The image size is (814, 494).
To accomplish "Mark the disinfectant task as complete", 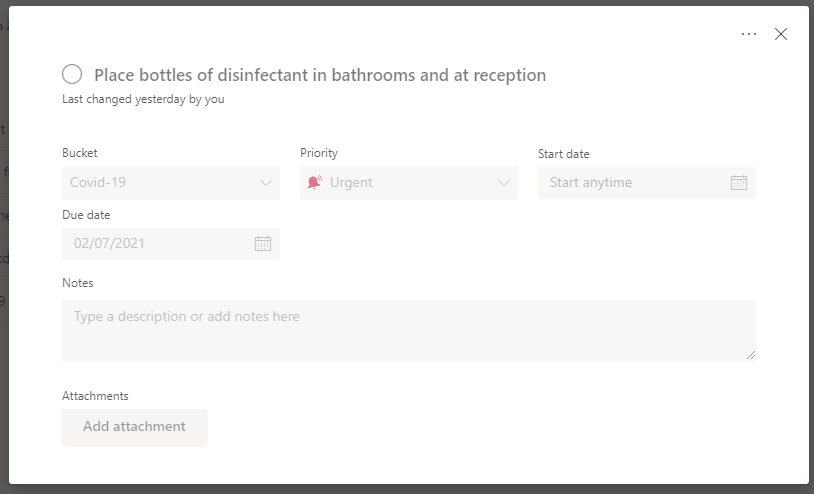I will click(x=72, y=75).
